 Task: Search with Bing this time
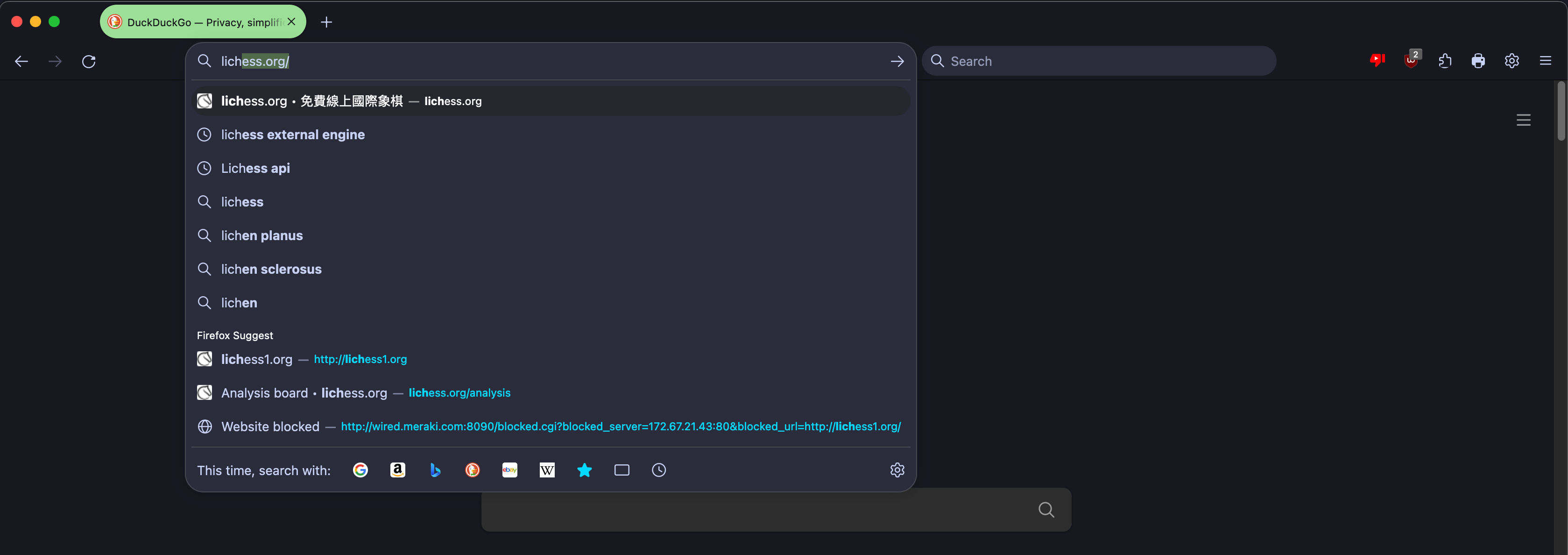tap(435, 470)
